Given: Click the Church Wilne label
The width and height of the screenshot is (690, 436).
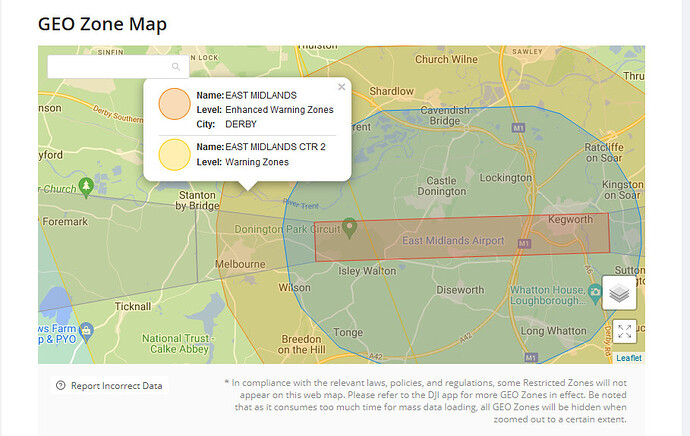Looking at the screenshot, I should tap(446, 59).
